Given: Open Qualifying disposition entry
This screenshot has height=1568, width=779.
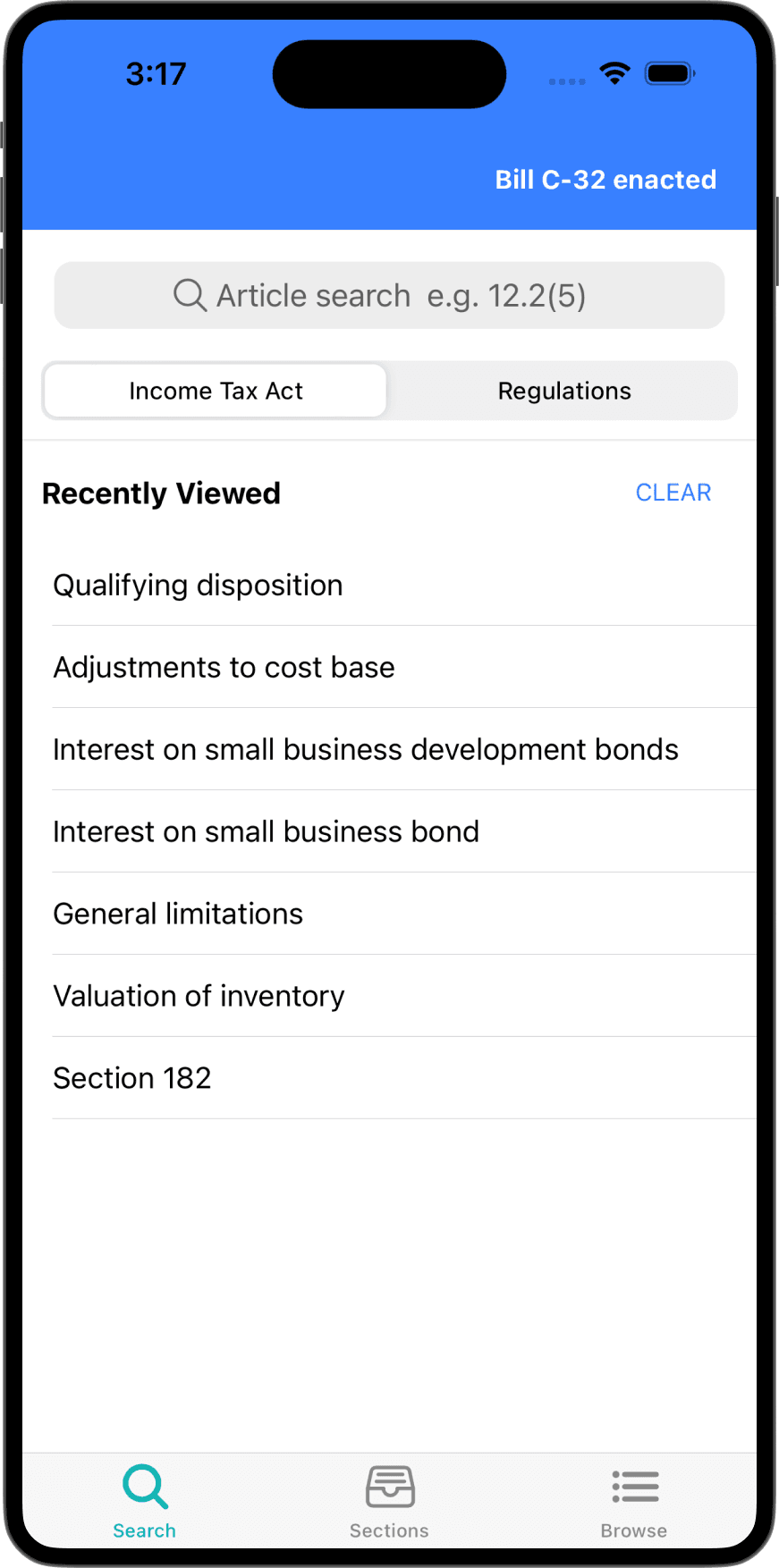Looking at the screenshot, I should 198,586.
